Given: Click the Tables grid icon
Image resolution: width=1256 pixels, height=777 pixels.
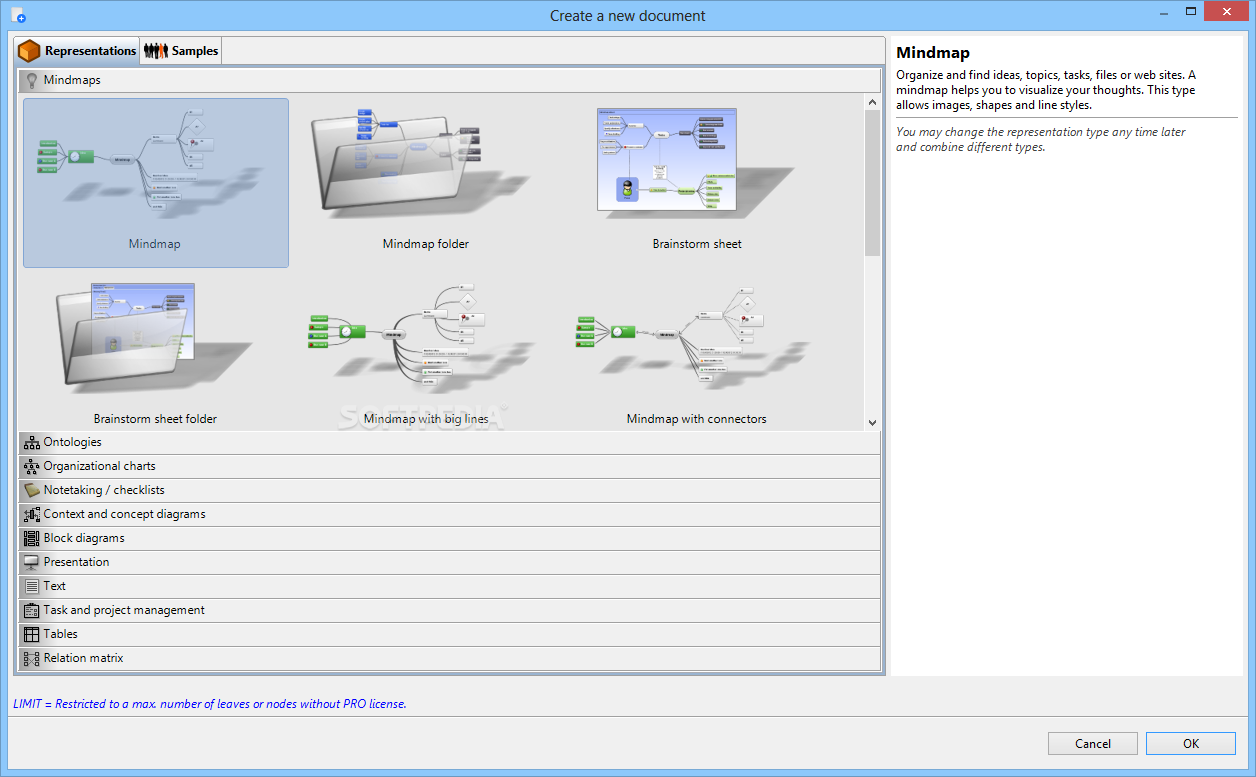Looking at the screenshot, I should (x=32, y=634).
